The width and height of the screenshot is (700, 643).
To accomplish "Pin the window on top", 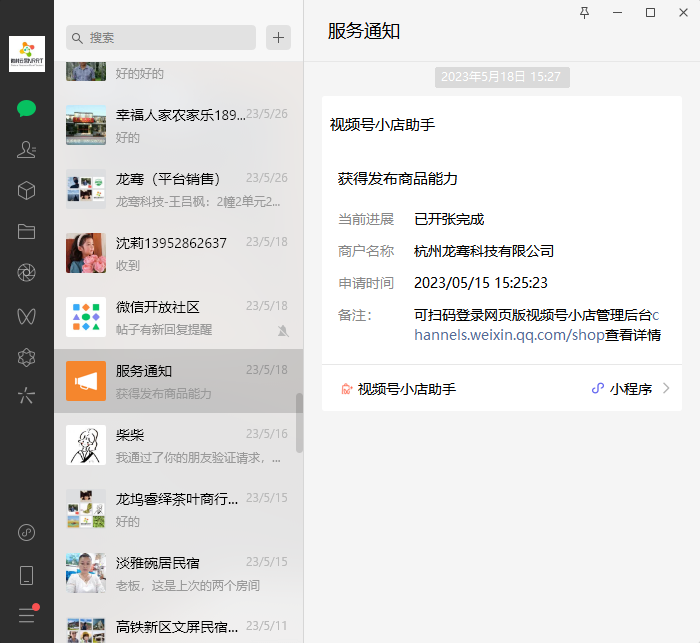I will point(584,13).
